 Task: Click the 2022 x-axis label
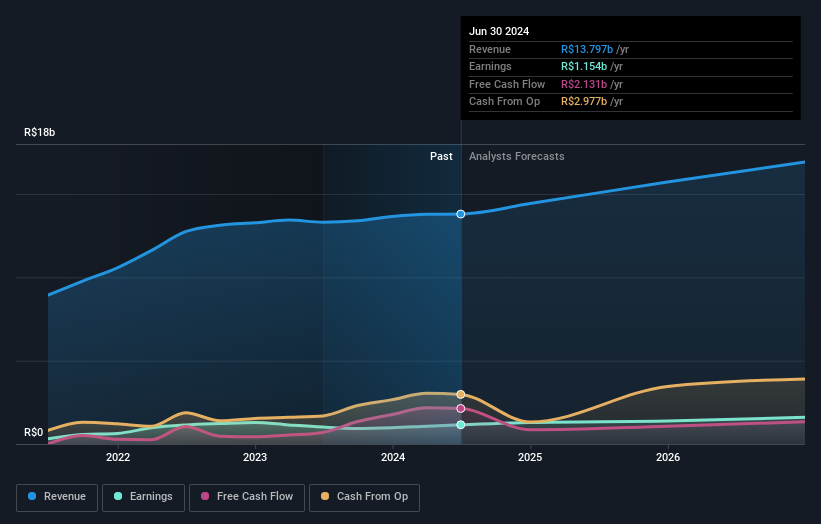point(118,457)
